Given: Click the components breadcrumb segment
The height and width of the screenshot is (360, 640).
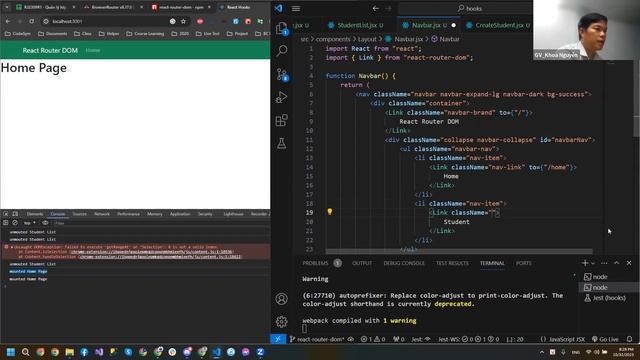Looking at the screenshot, I should coord(333,39).
